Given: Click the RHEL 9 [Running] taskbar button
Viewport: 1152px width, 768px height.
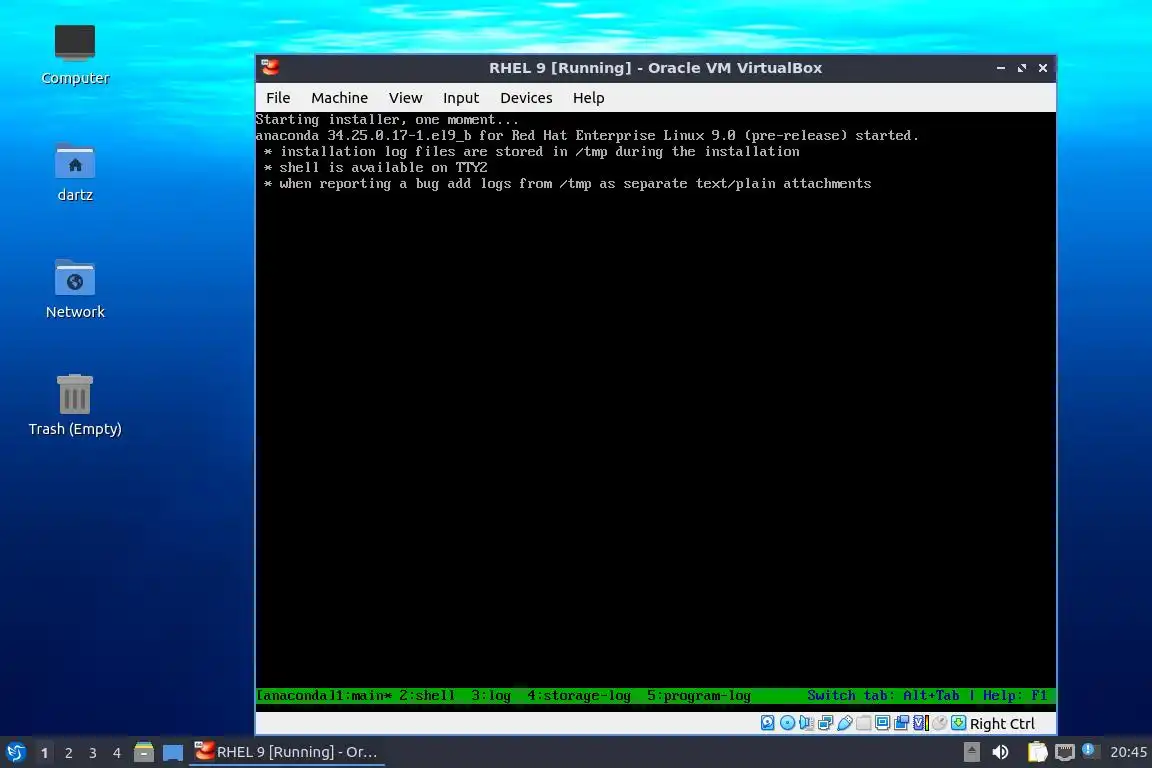Looking at the screenshot, I should (287, 752).
